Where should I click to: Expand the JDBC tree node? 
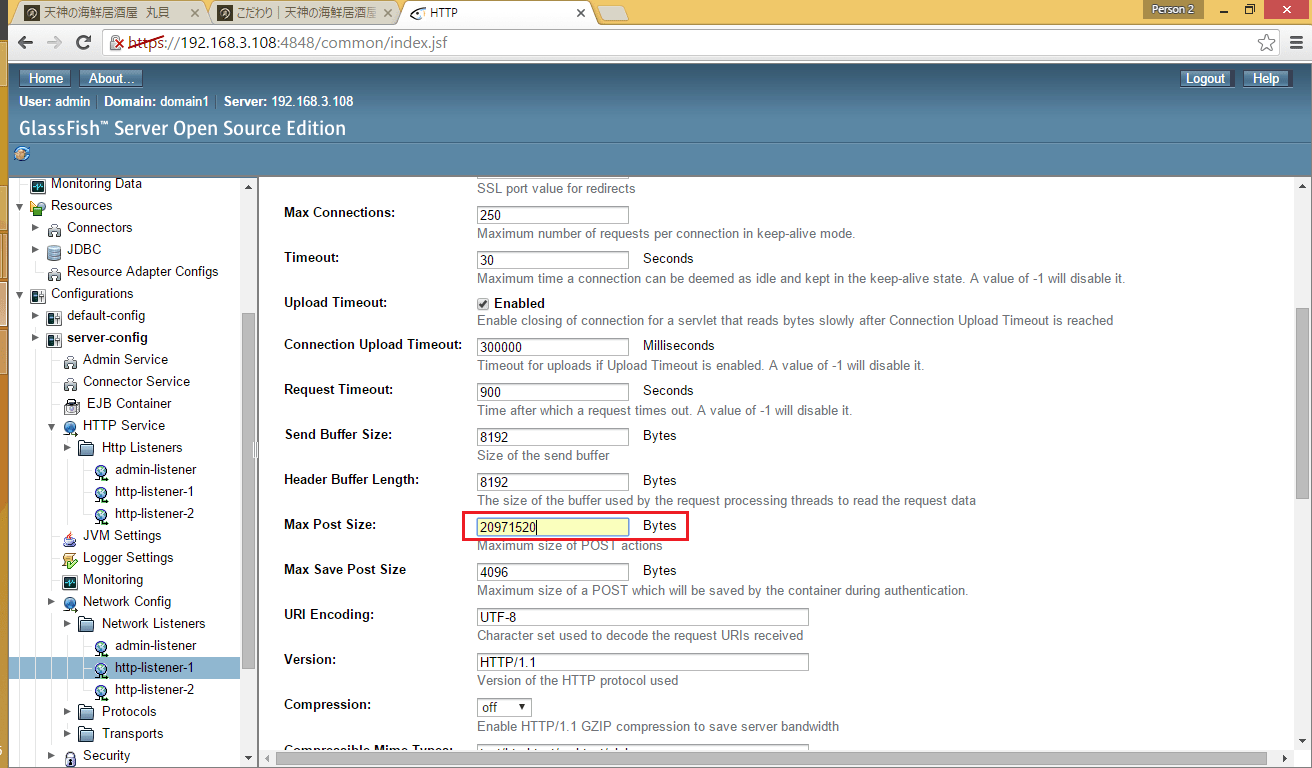(35, 250)
